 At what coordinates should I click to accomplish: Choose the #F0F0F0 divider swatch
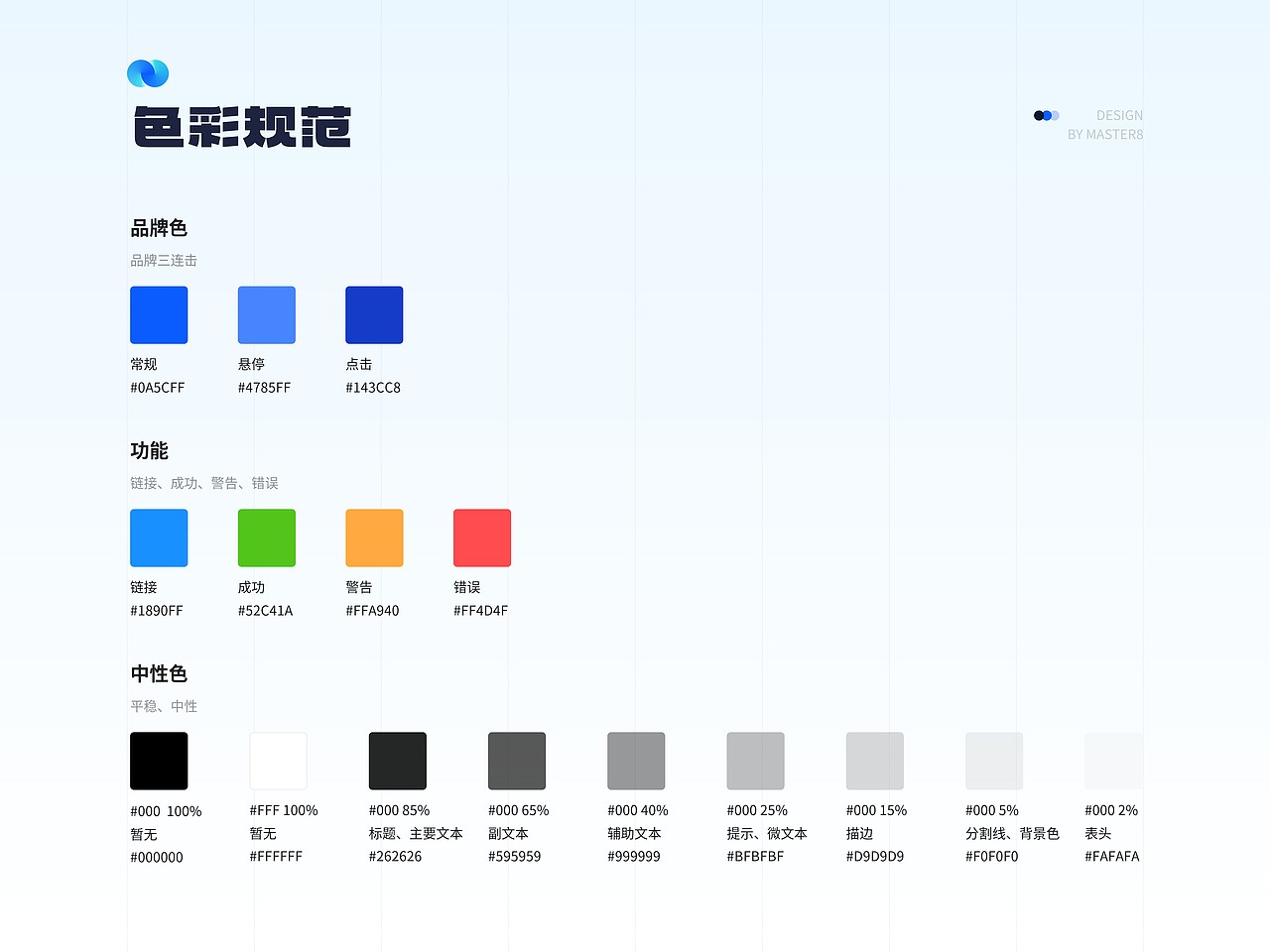(x=994, y=762)
